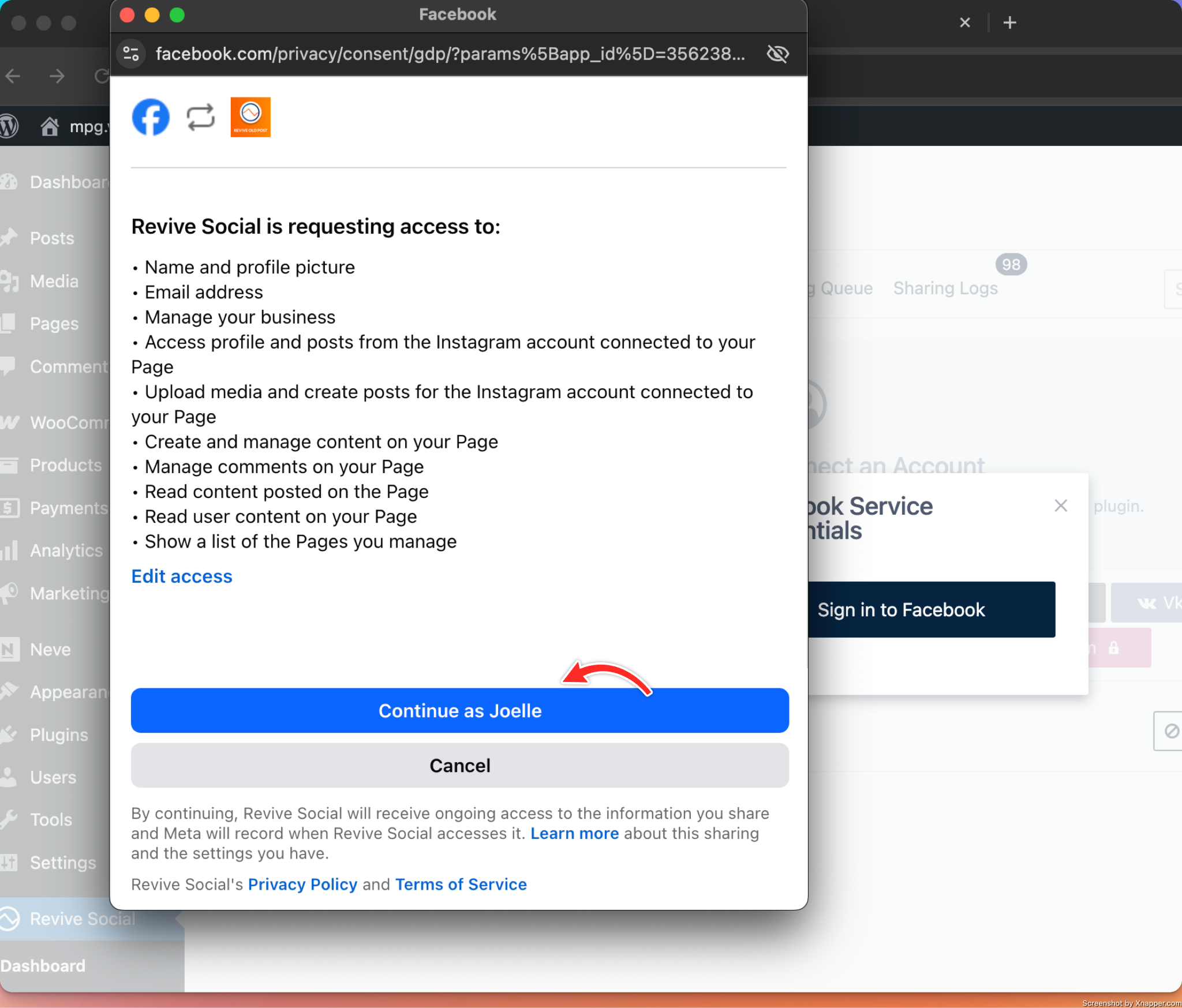Open the Edit access link
This screenshot has width=1182, height=1008.
tap(182, 576)
